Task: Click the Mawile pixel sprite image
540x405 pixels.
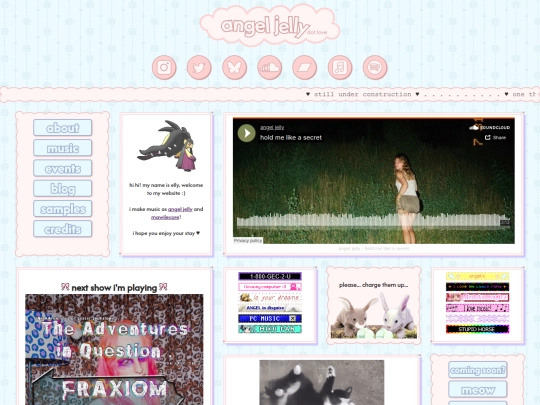Action: click(x=167, y=146)
